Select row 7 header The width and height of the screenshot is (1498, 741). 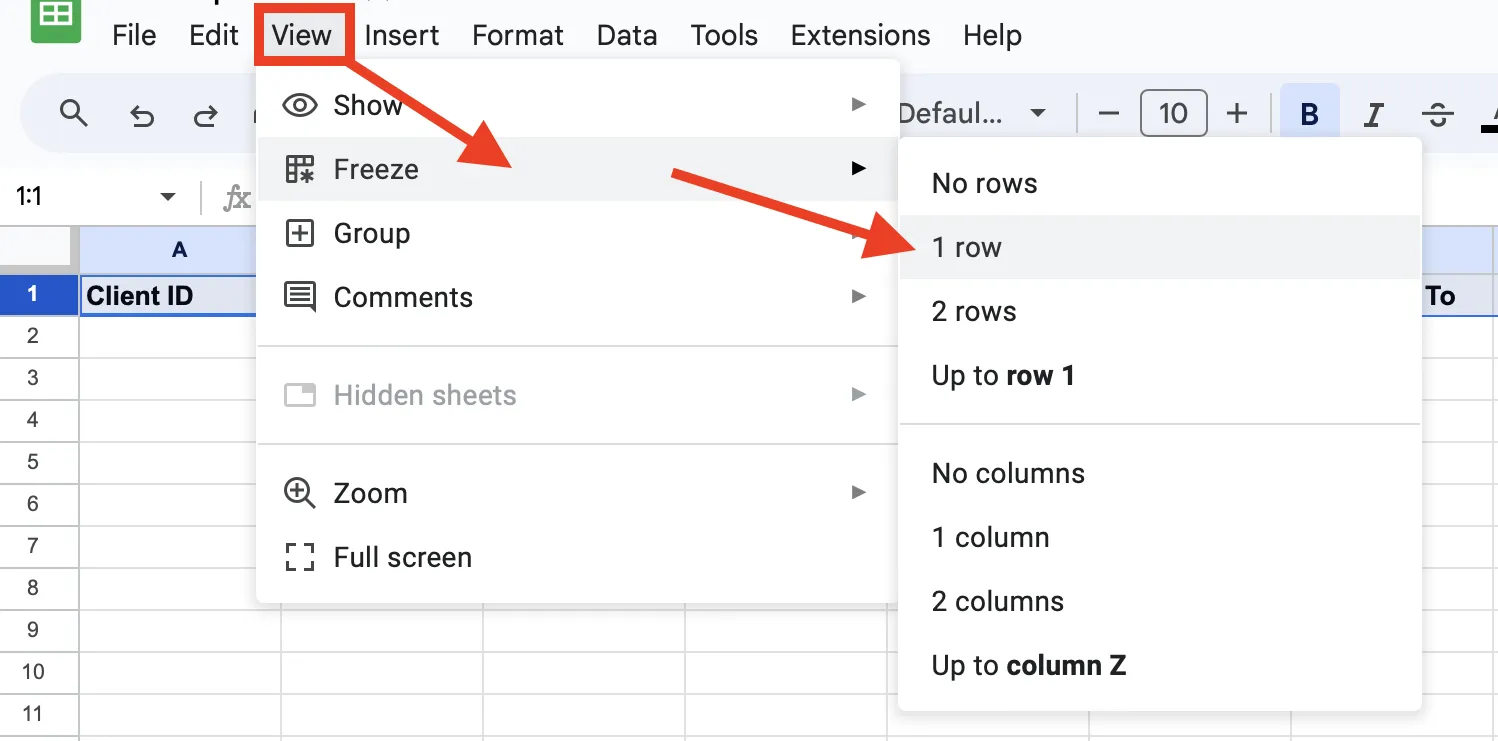pyautogui.click(x=39, y=546)
